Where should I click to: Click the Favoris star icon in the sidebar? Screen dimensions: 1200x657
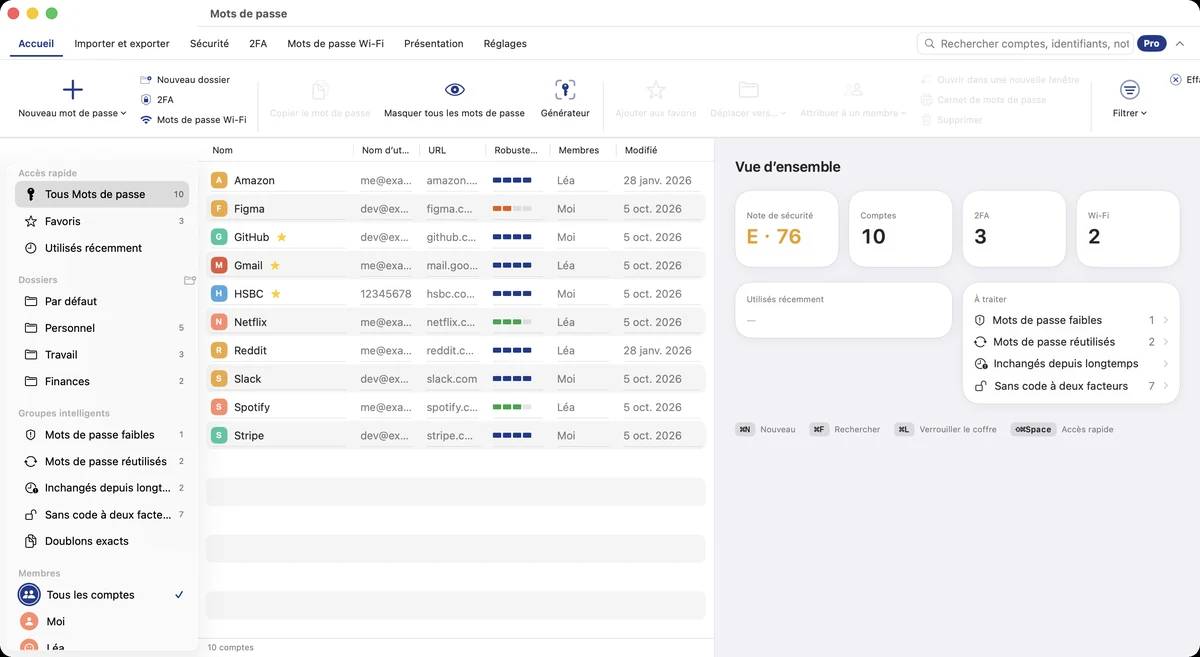(31, 221)
